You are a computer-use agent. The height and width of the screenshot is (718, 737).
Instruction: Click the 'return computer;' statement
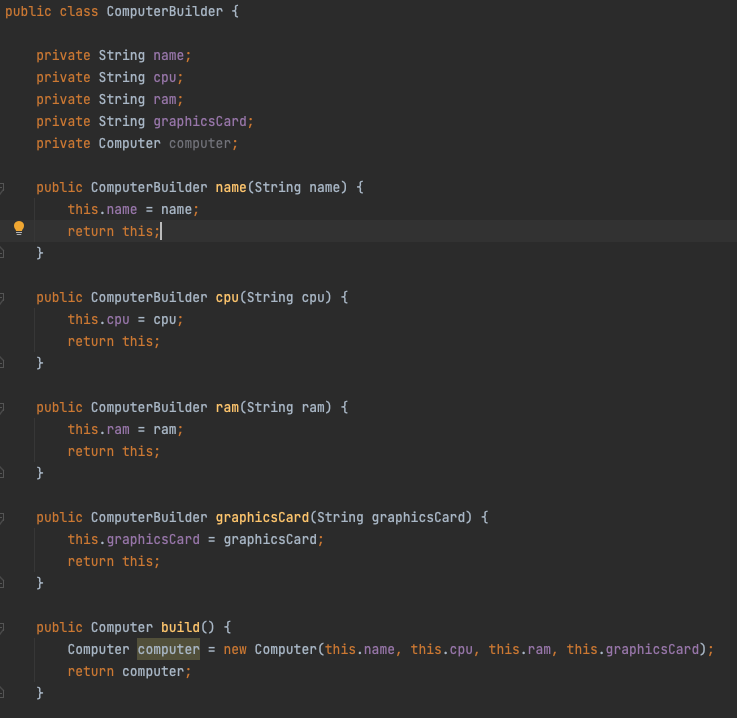click(129, 671)
